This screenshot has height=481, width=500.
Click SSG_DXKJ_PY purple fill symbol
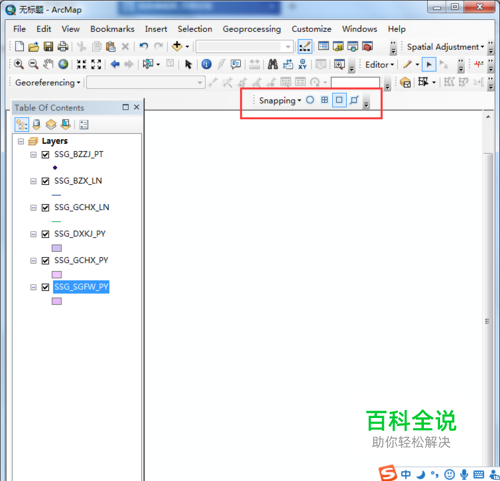click(57, 248)
